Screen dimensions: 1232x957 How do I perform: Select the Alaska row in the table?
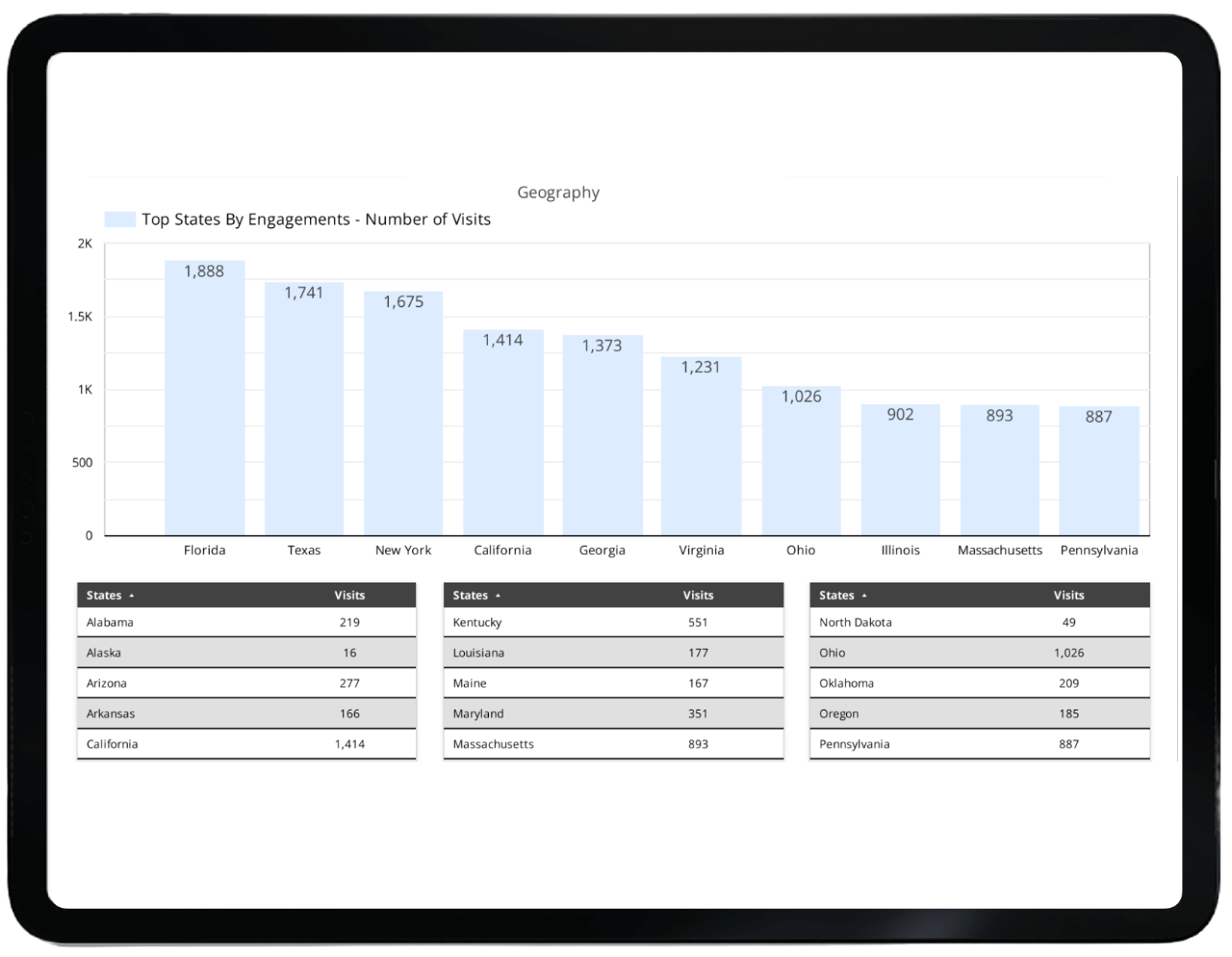246,653
